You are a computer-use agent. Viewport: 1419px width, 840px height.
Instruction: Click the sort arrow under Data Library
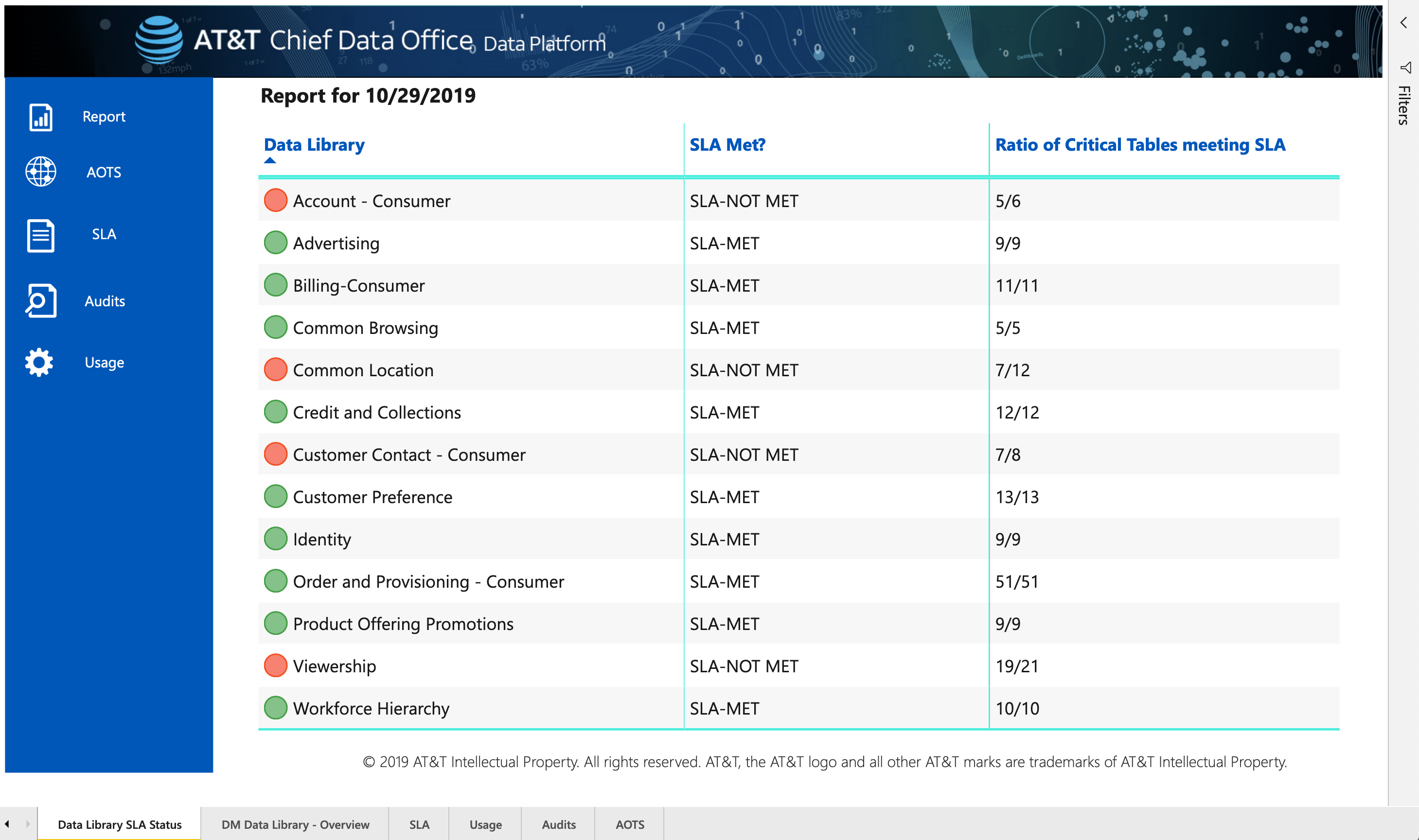[x=270, y=161]
